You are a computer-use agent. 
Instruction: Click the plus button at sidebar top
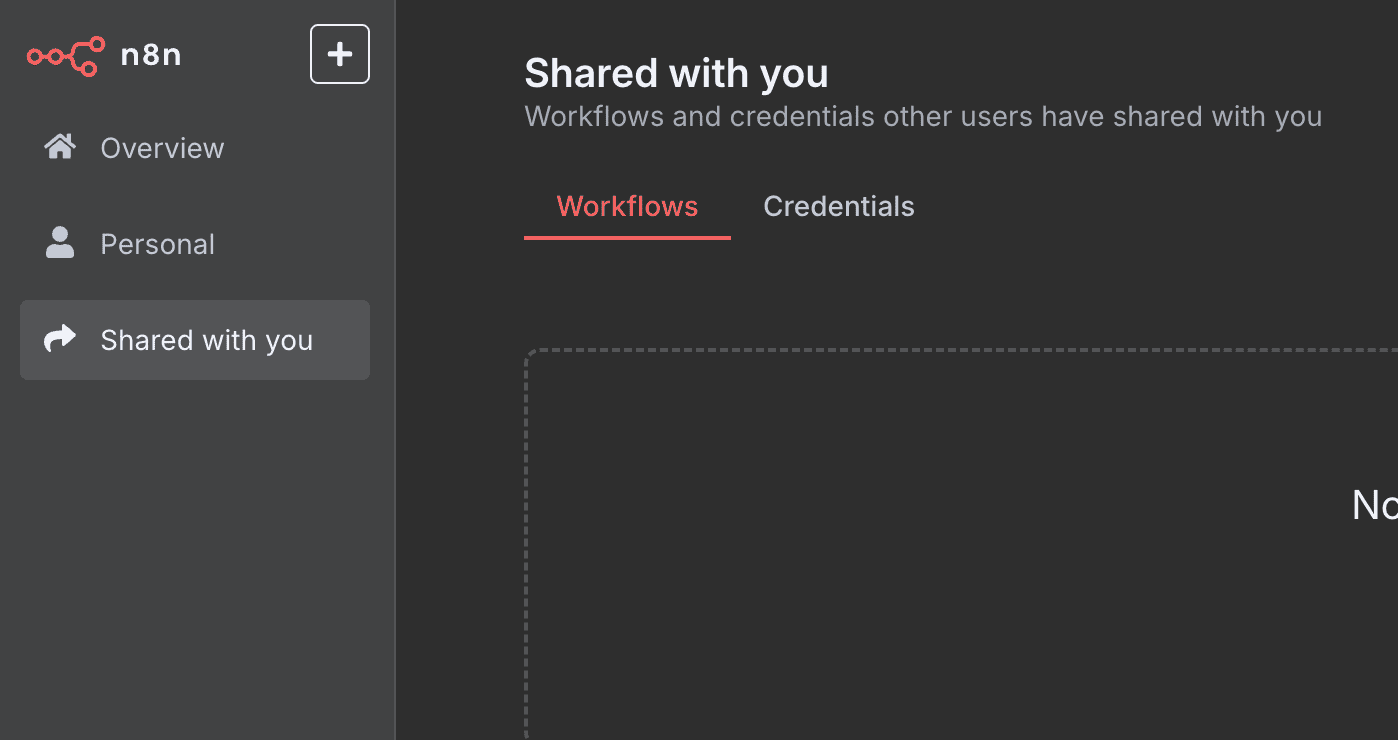(339, 54)
